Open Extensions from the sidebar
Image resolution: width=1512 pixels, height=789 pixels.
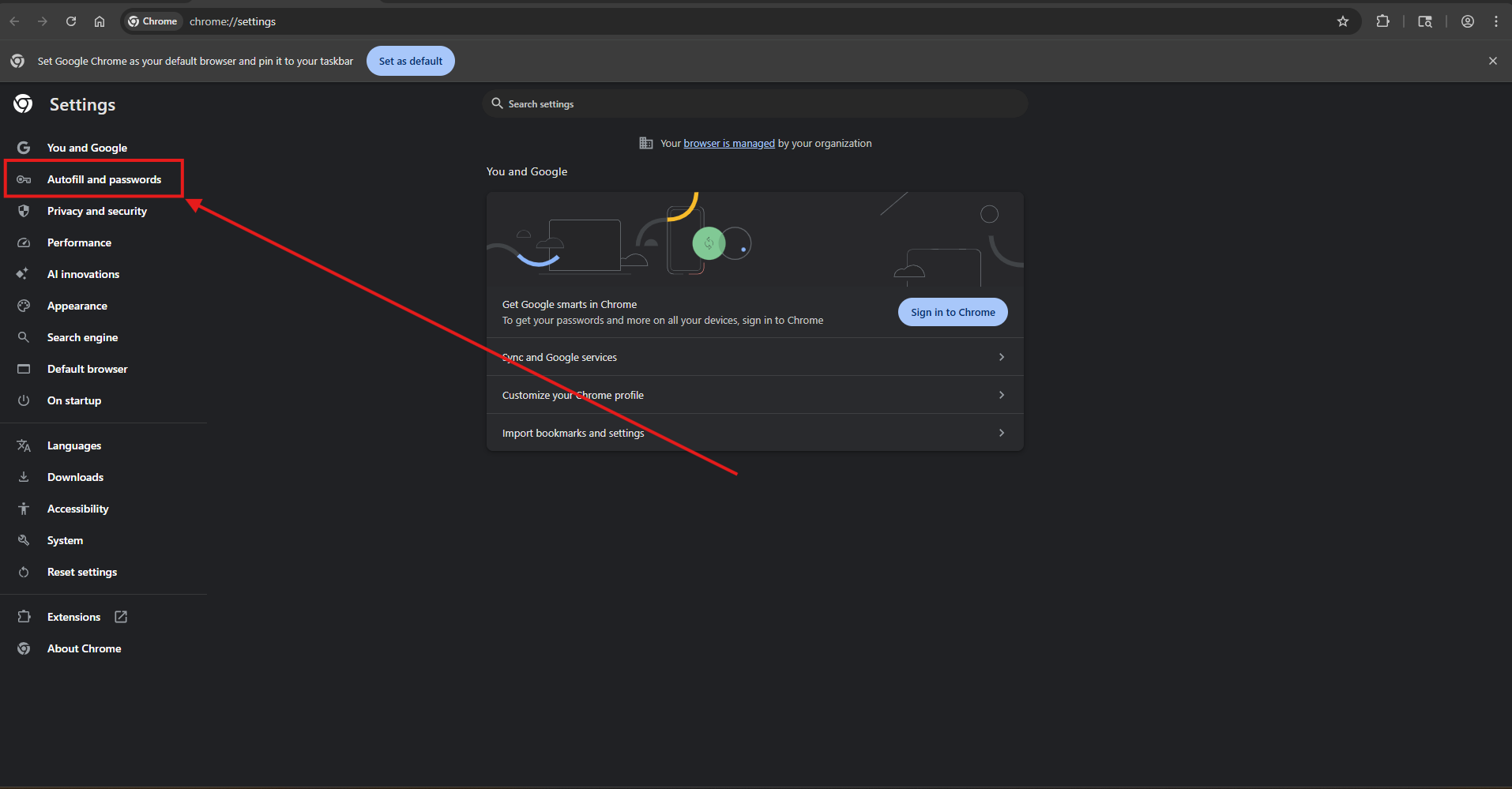[x=73, y=617]
